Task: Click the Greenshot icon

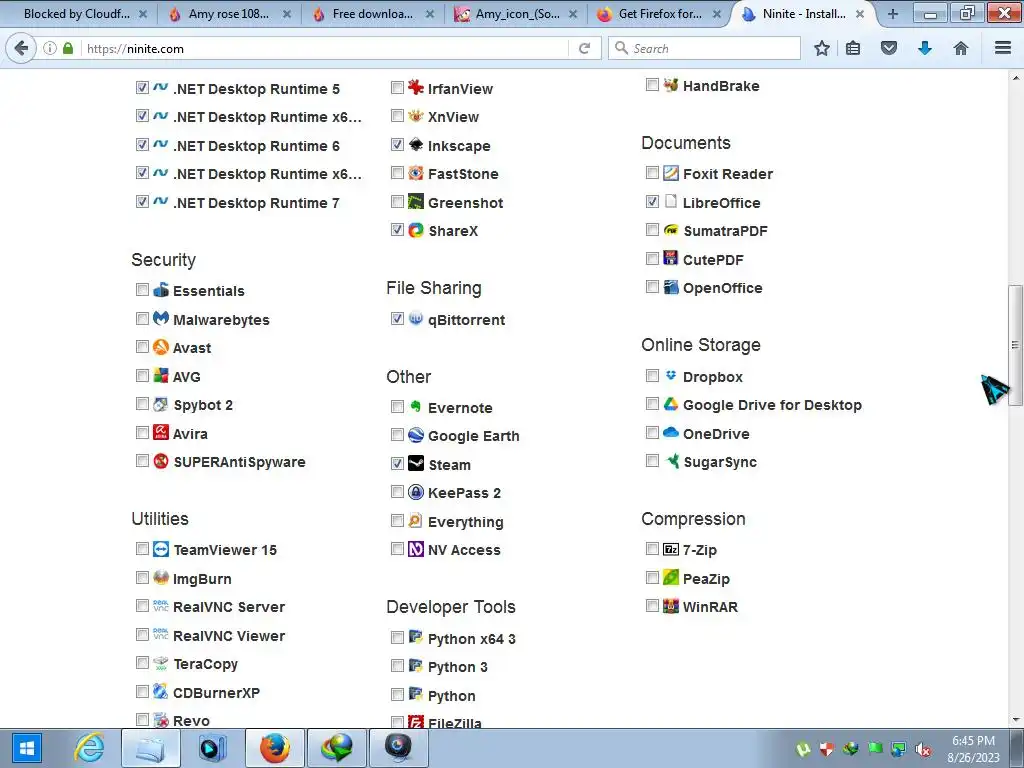Action: [416, 201]
